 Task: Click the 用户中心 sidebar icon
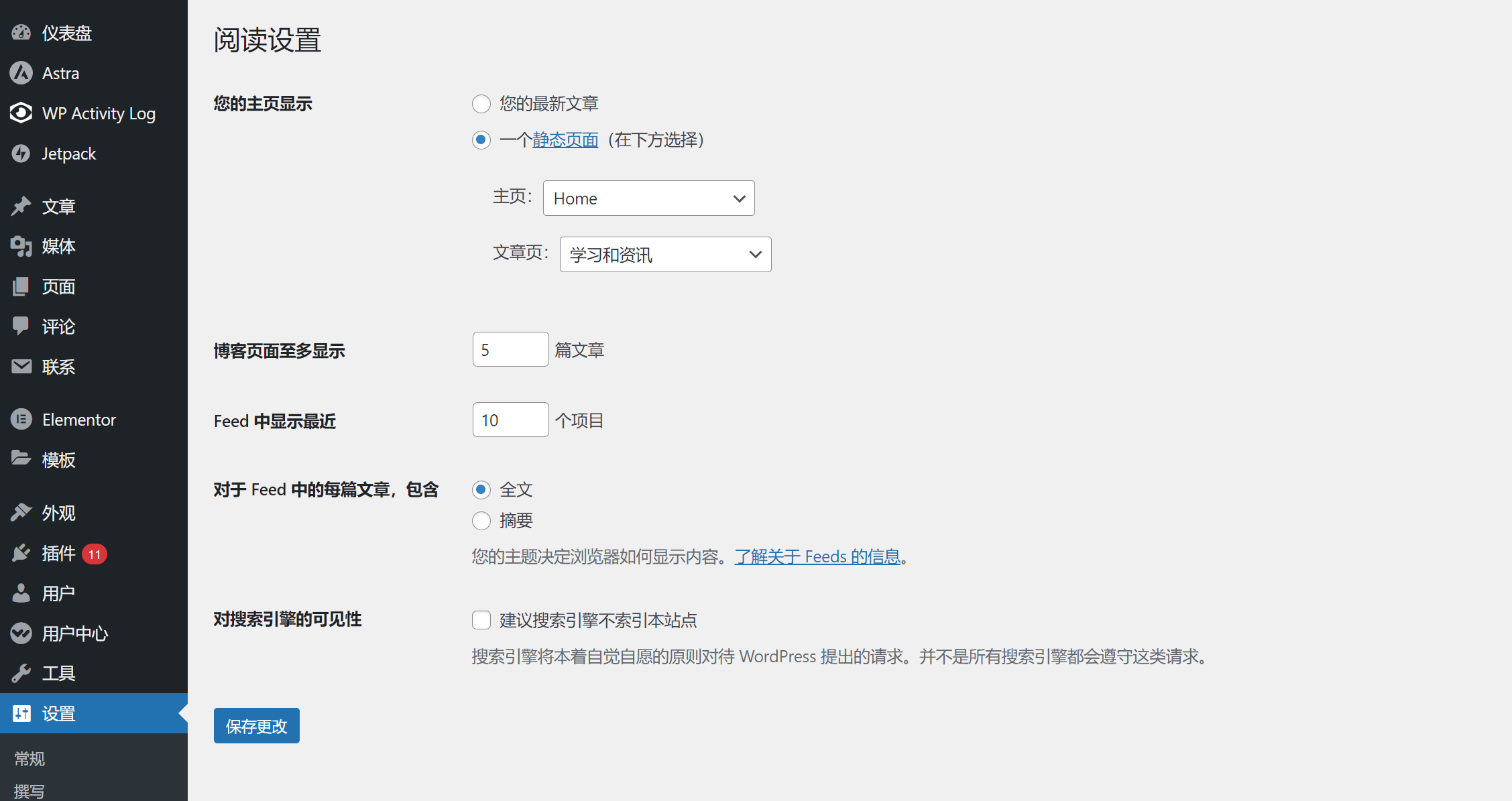pyautogui.click(x=21, y=633)
